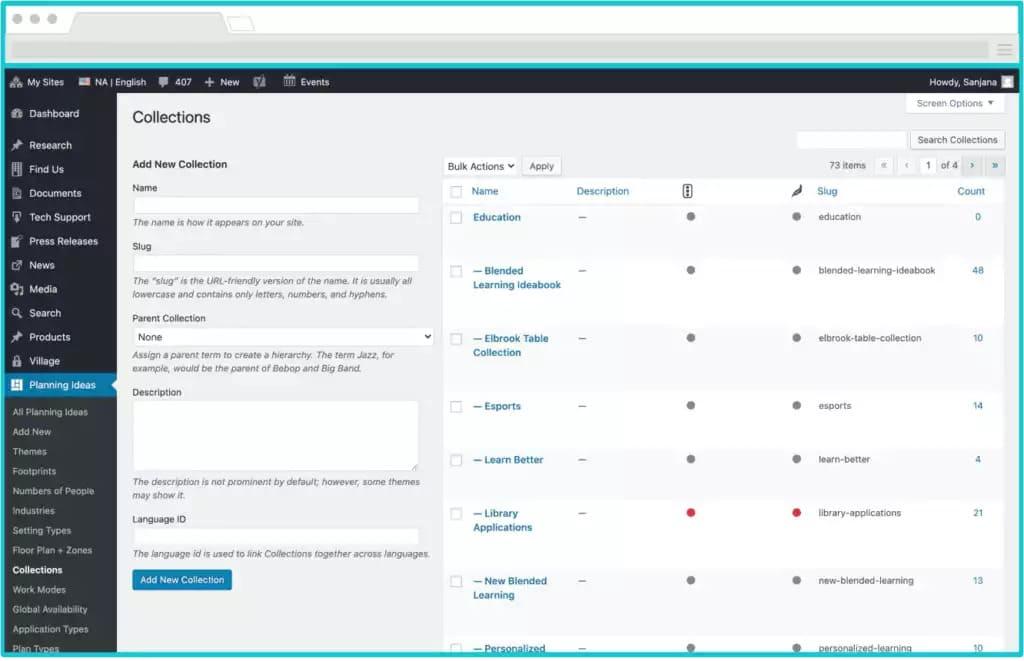The width and height of the screenshot is (1024, 661).
Task: Click the News external-link icon
Action: click(17, 266)
